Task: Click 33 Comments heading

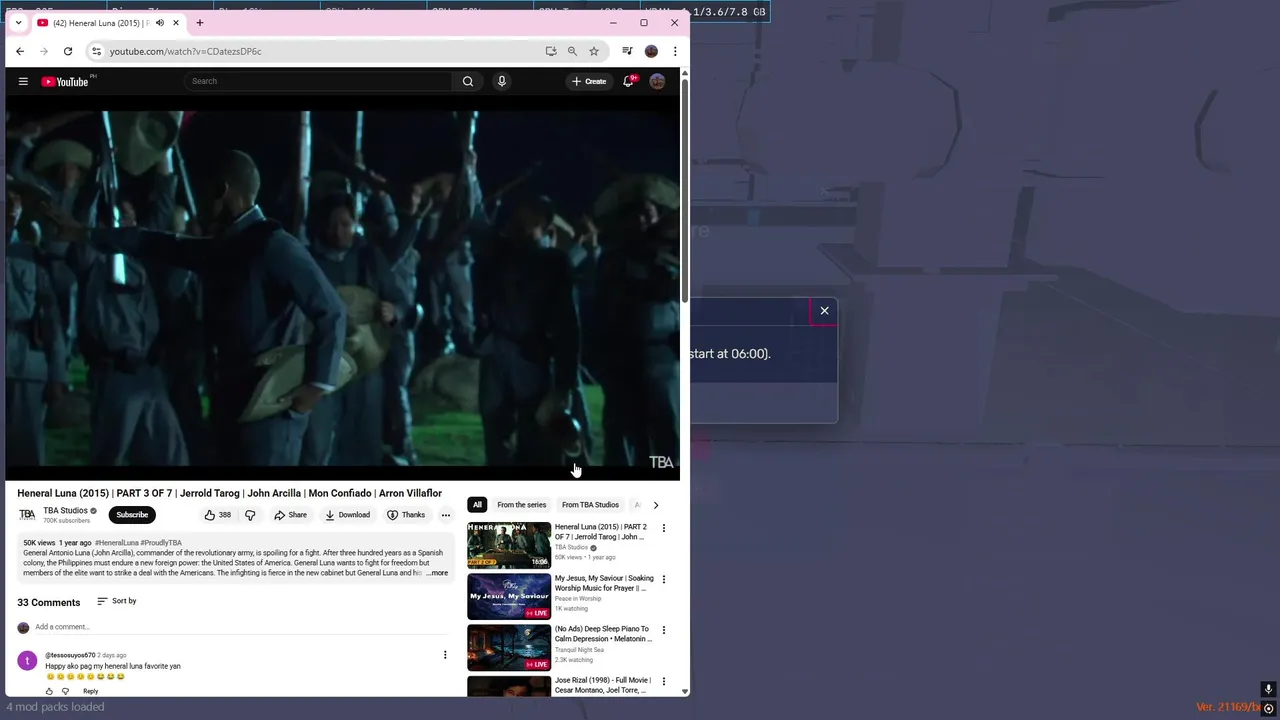Action: (x=48, y=602)
